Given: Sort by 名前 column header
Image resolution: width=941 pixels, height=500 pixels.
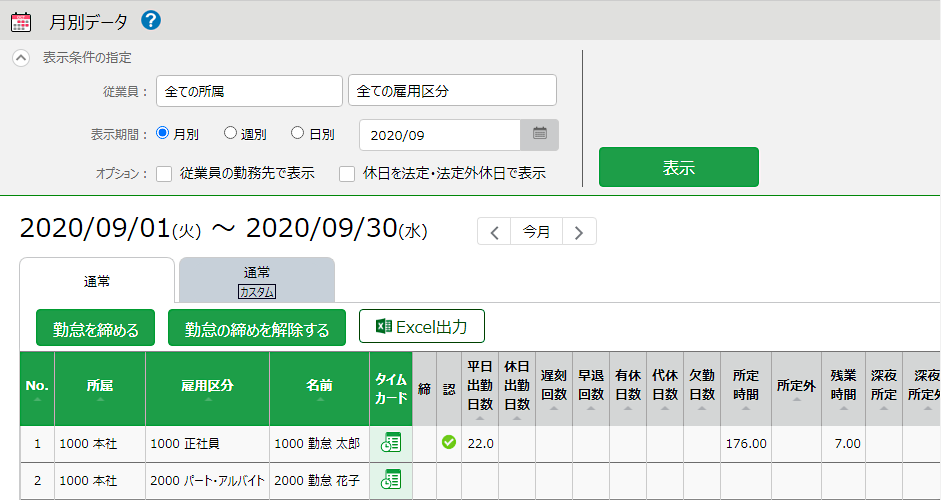Looking at the screenshot, I should pos(320,389).
